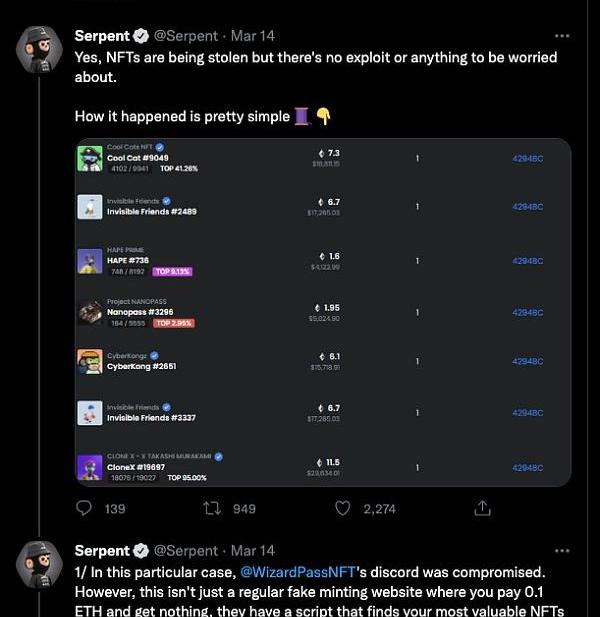
Task: Open the CyberKong #2651 thumbnail
Action: (90, 361)
